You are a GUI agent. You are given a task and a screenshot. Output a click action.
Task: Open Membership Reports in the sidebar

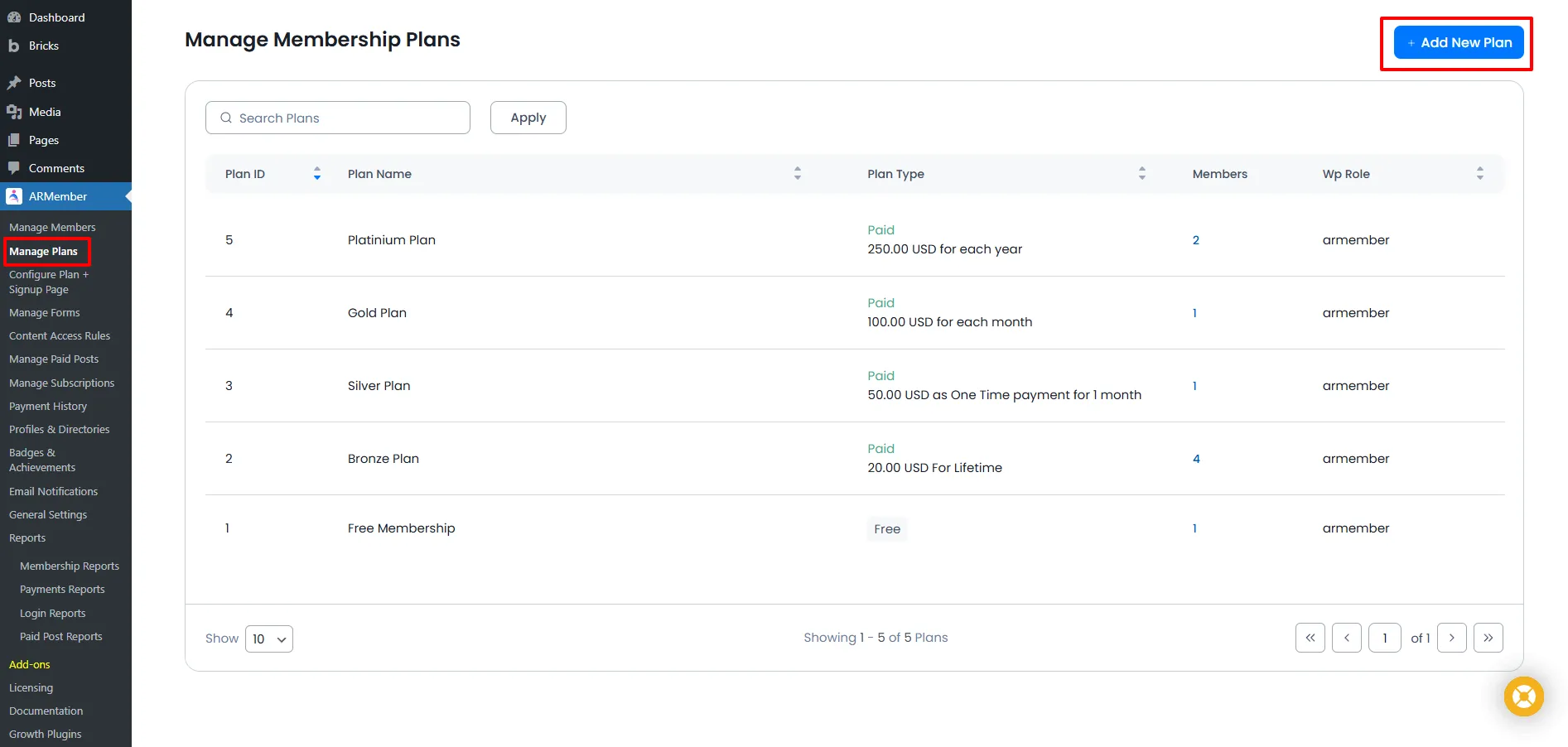(x=70, y=566)
